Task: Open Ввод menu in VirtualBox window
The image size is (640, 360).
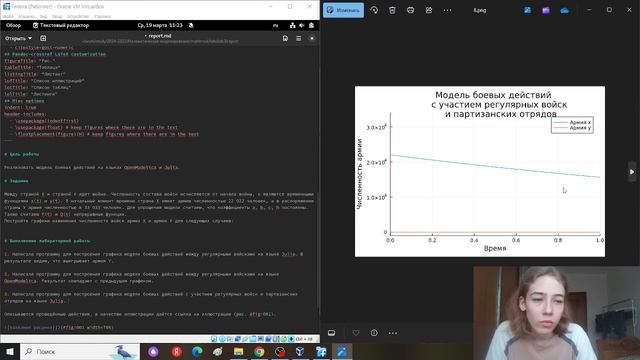Action: [x=57, y=17]
